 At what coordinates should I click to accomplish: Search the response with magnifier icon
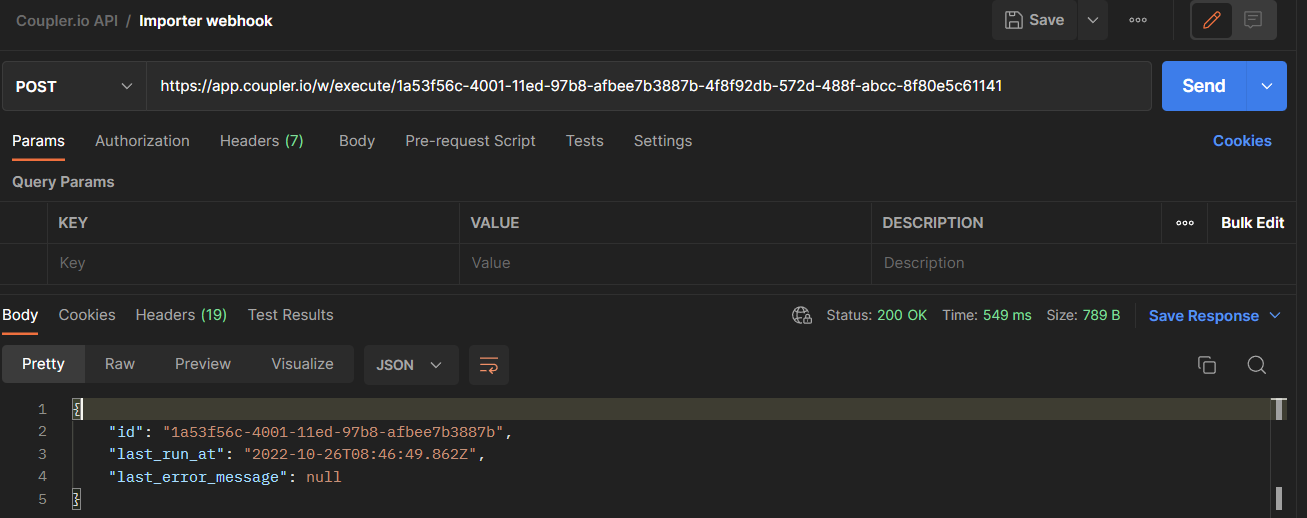tap(1257, 365)
